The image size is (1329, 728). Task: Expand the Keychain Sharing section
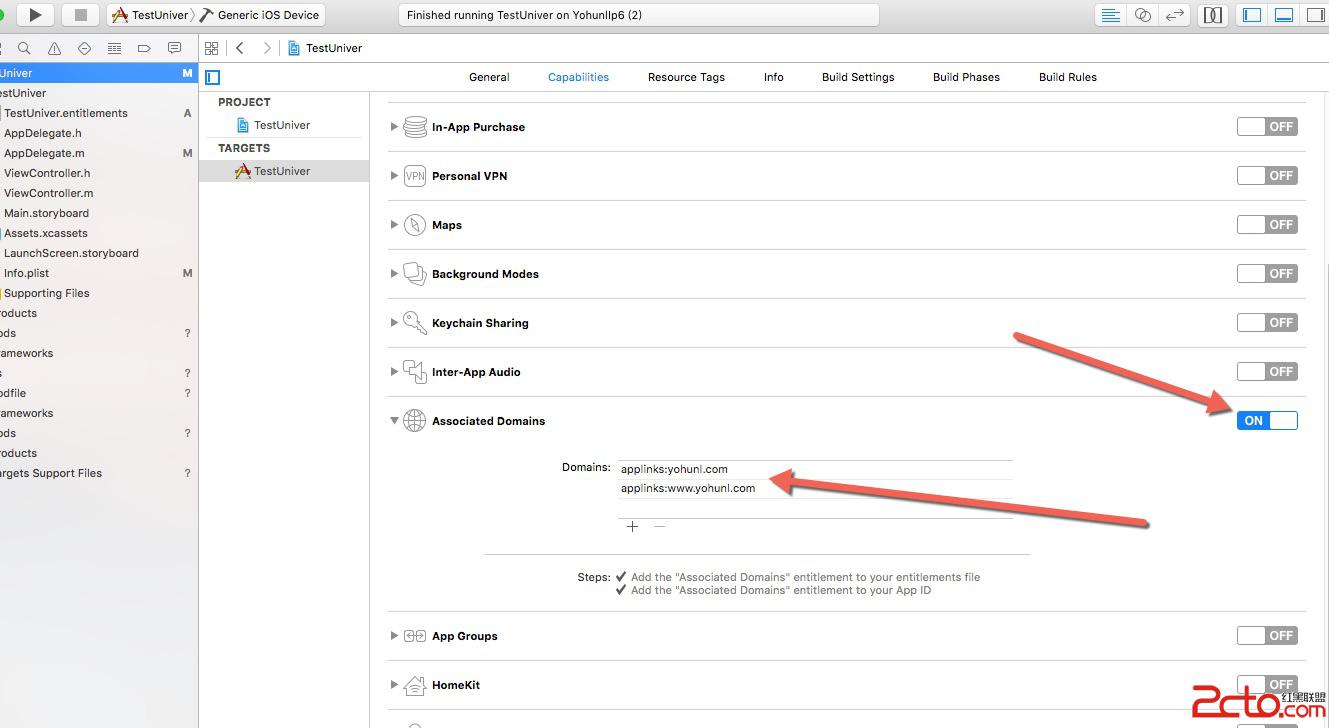pos(394,323)
